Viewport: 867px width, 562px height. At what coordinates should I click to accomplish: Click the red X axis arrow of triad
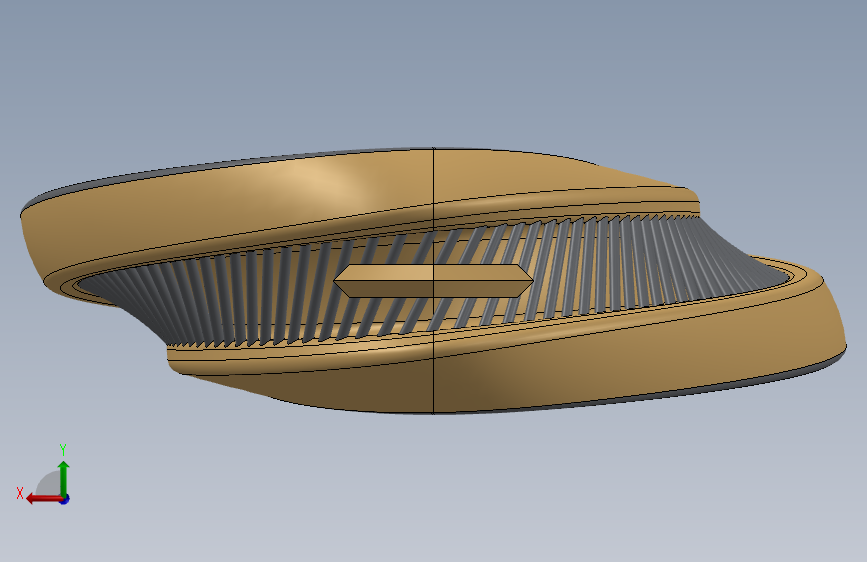[43, 499]
